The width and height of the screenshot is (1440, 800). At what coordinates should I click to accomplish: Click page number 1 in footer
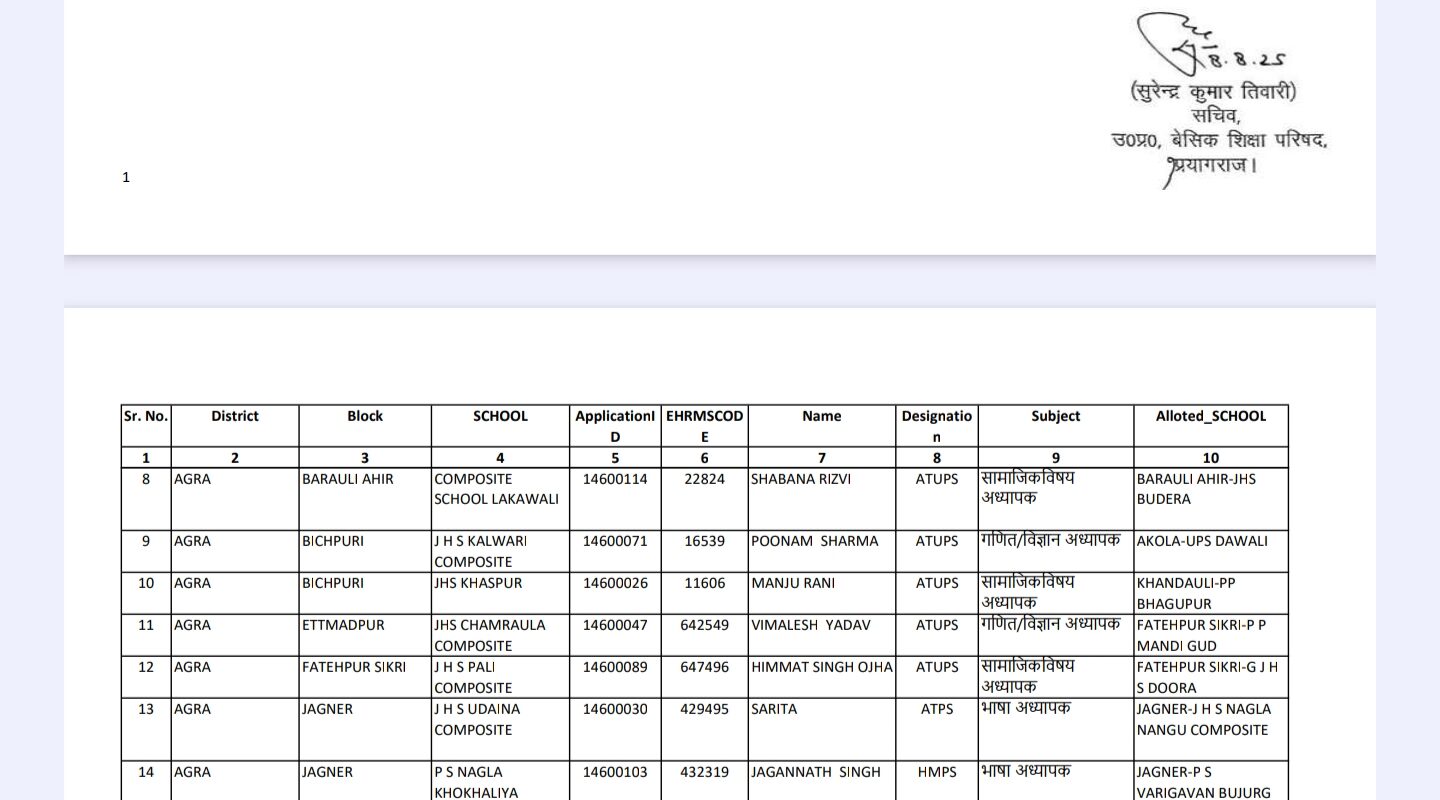pos(126,178)
